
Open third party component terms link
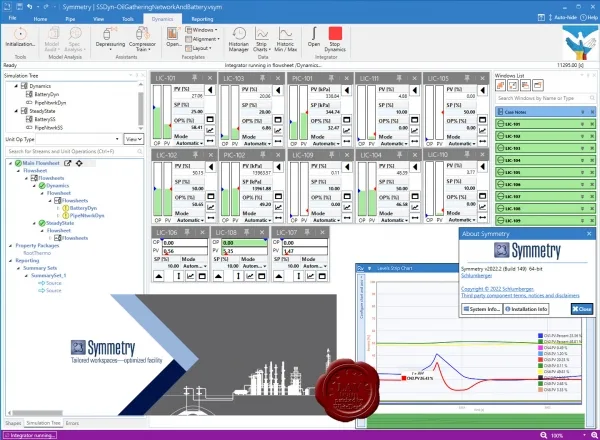point(520,295)
